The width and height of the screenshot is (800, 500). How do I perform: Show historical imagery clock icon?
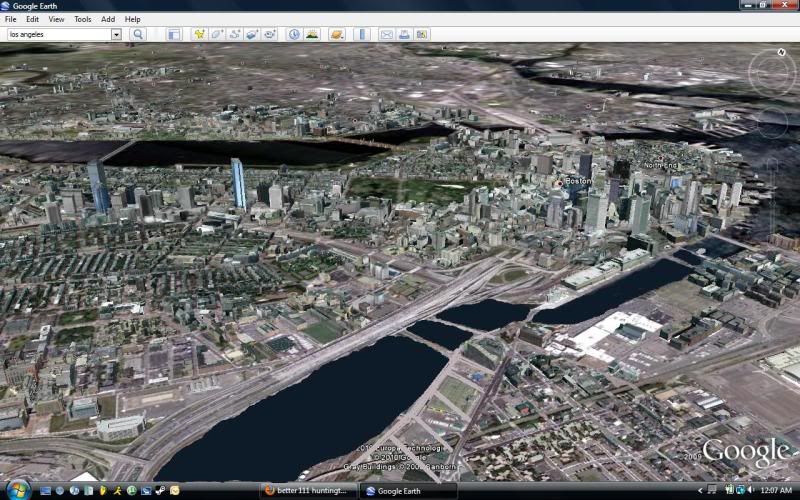pyautogui.click(x=294, y=34)
